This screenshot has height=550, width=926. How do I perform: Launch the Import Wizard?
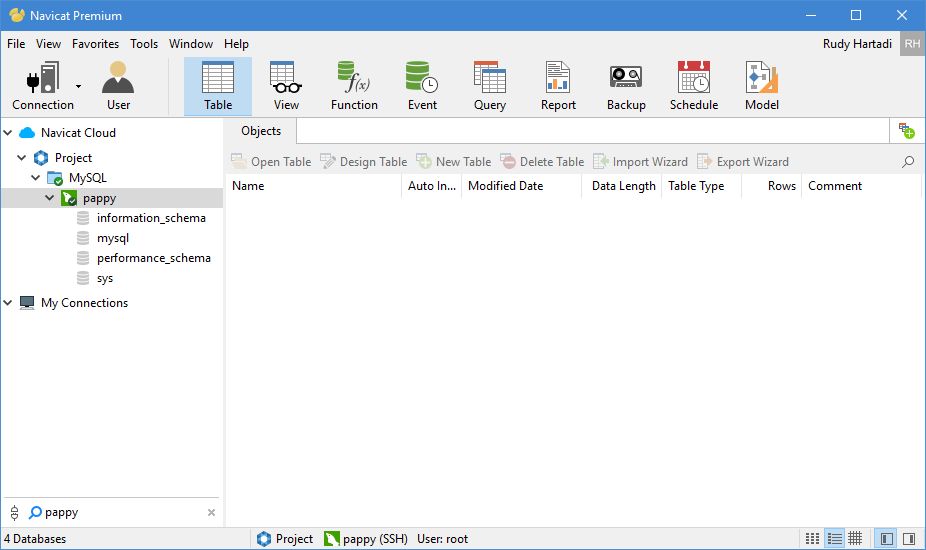click(x=640, y=161)
